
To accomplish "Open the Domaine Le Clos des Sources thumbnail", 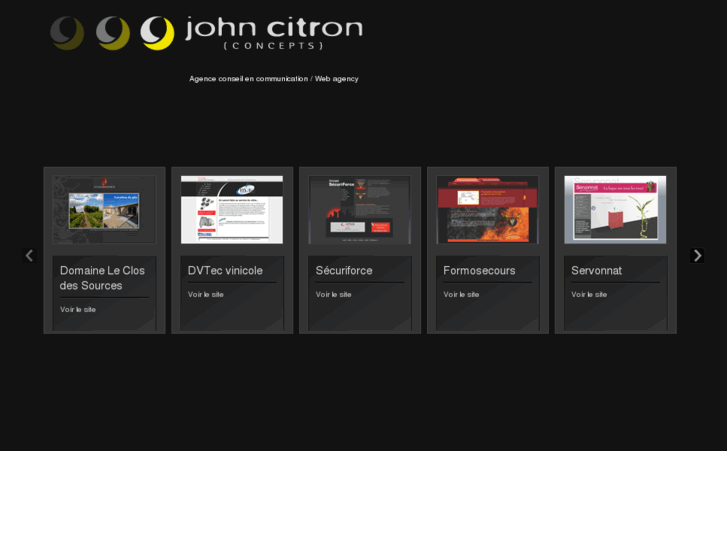I will 104,210.
